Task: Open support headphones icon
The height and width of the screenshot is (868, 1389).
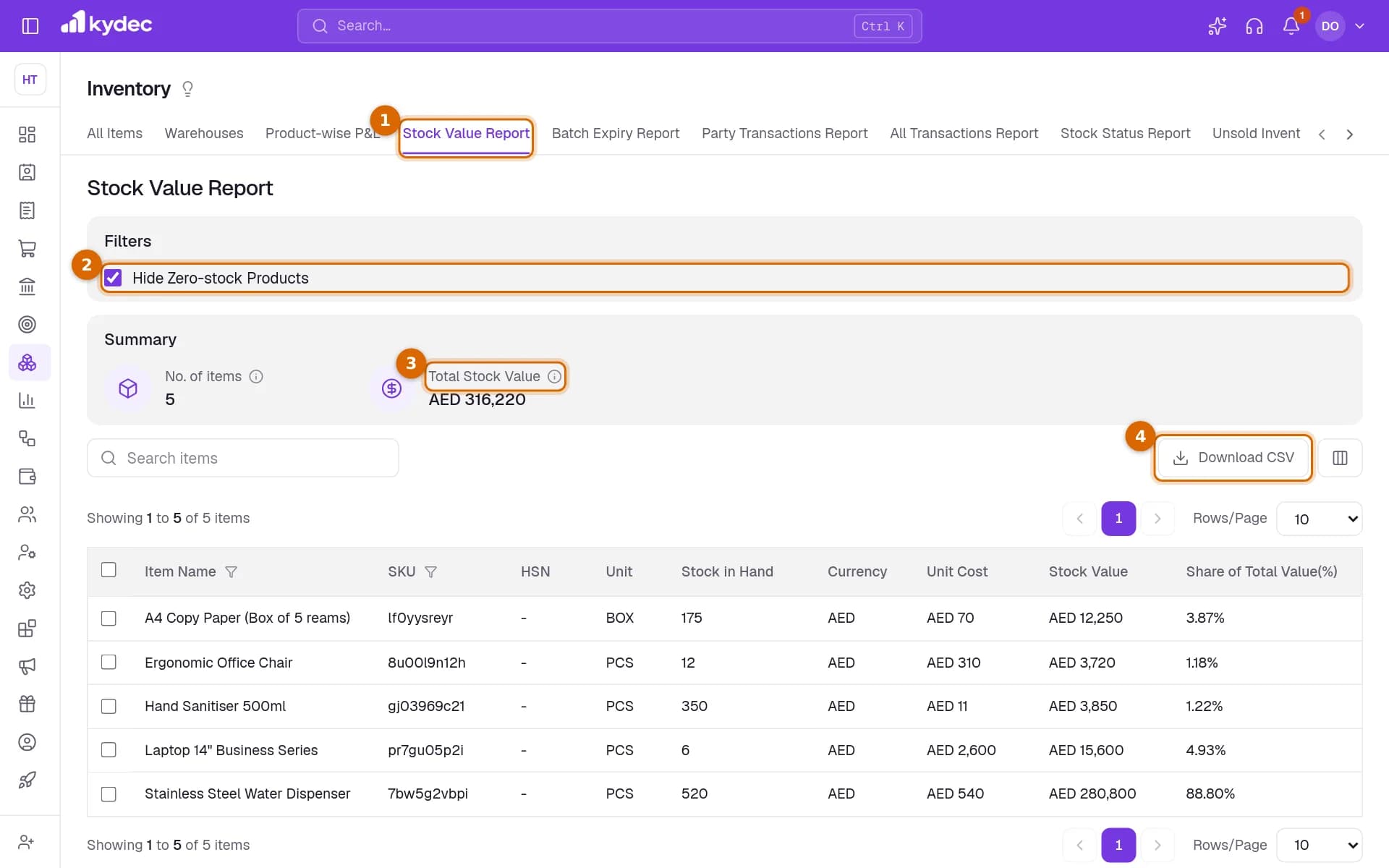Action: tap(1254, 26)
